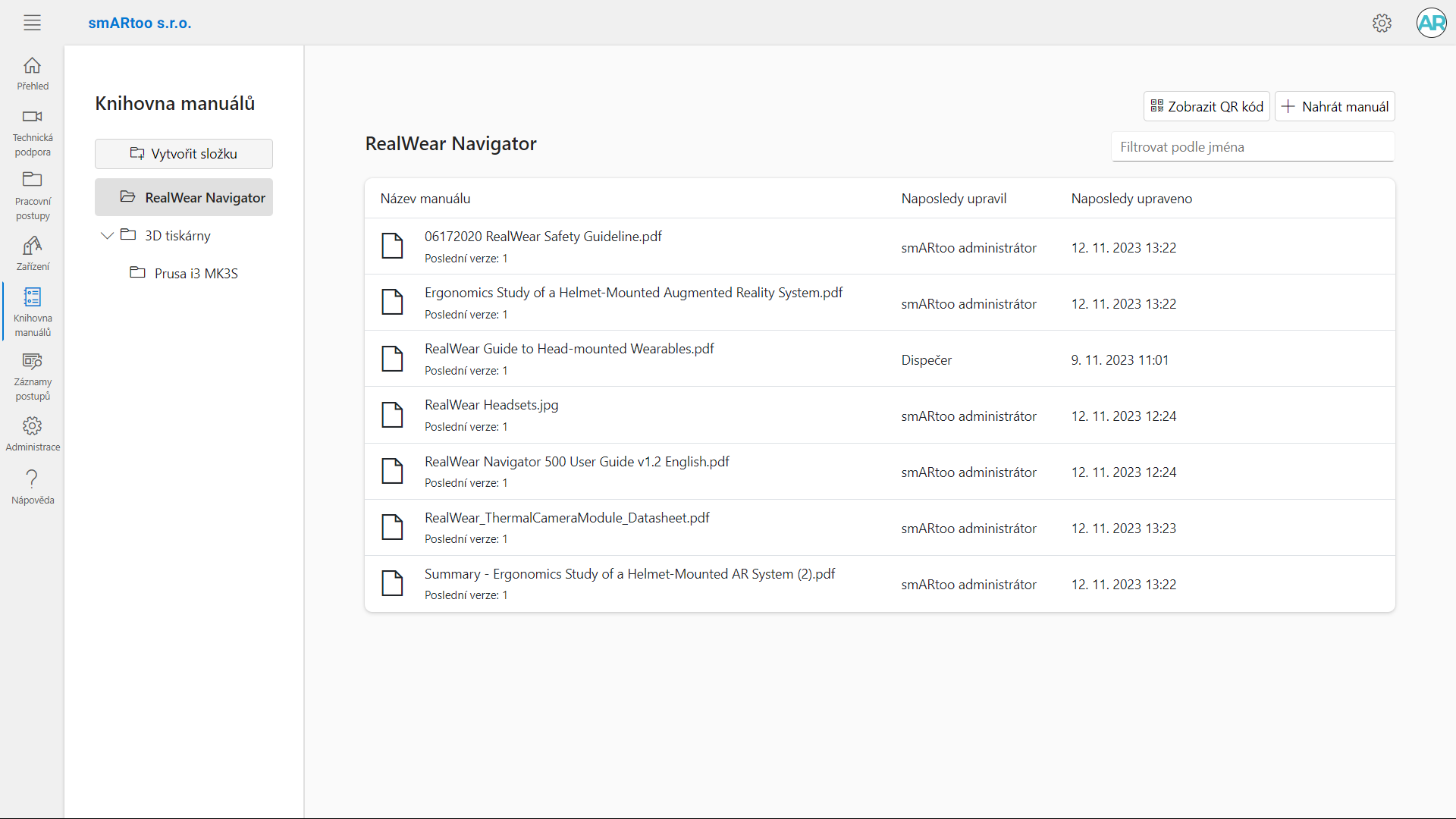Open Záznamy postupů section
1456x819 pixels.
pyautogui.click(x=33, y=377)
